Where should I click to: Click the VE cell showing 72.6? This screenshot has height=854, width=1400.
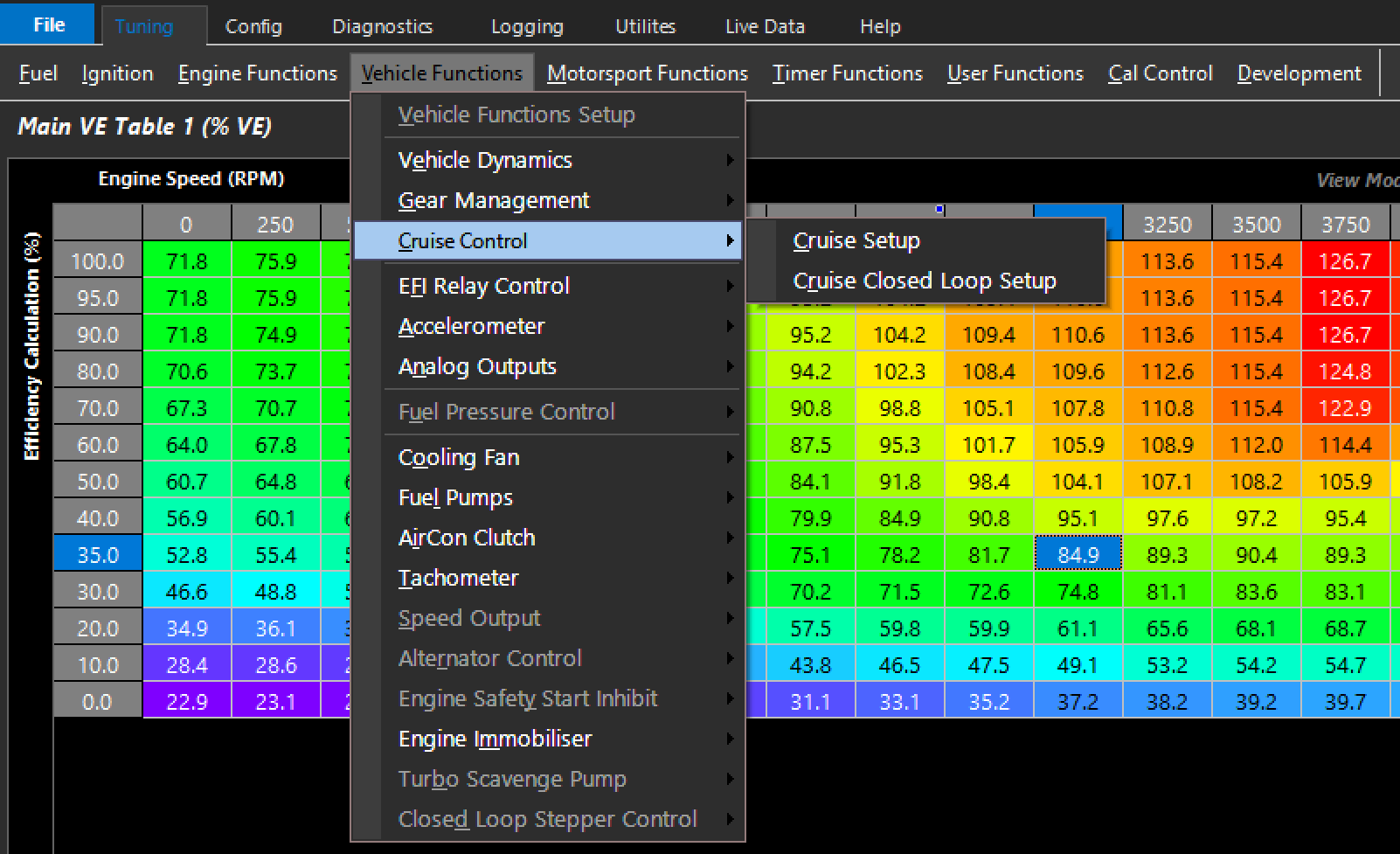(x=989, y=591)
